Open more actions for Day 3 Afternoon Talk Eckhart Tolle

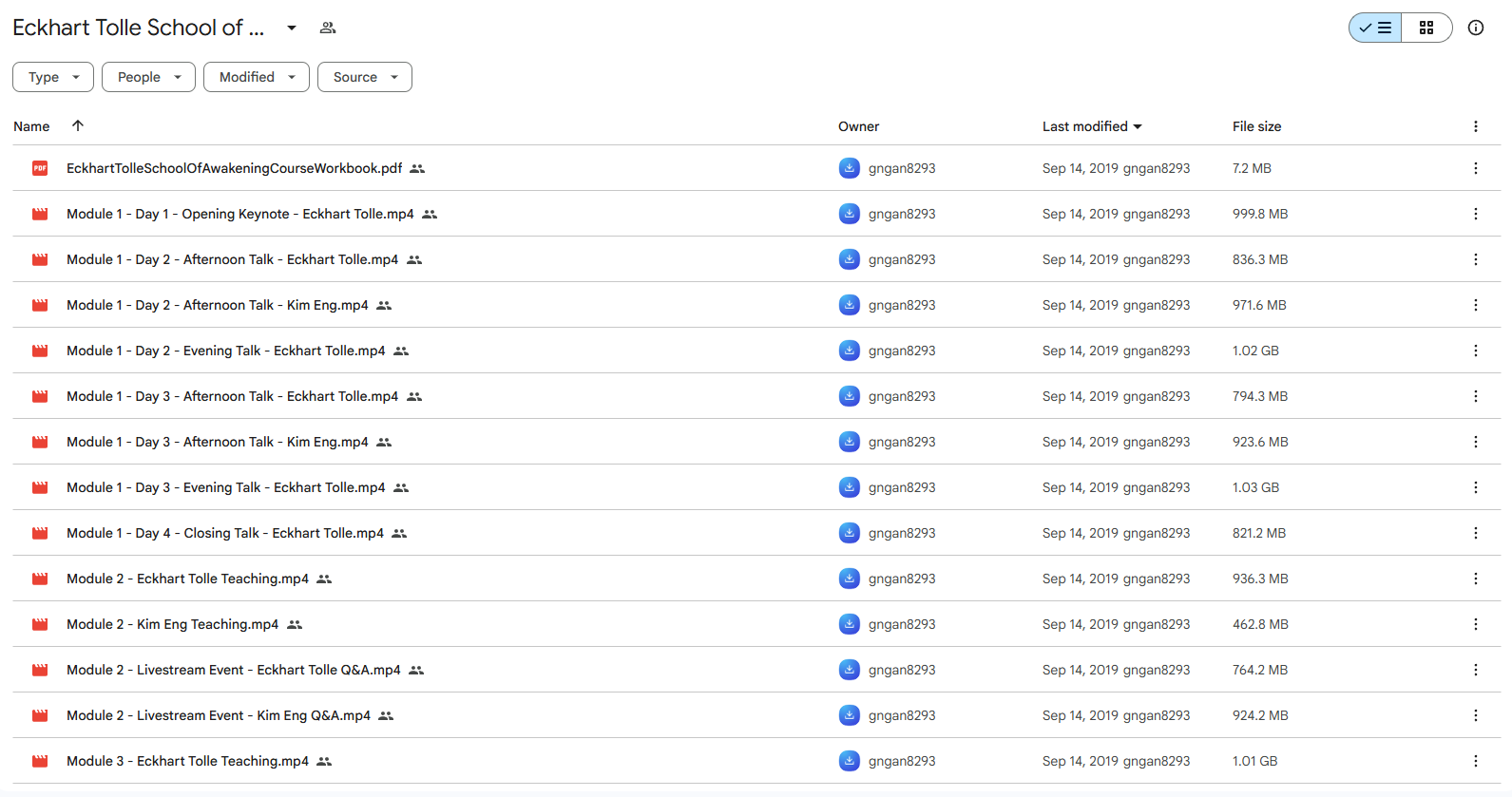pos(1476,396)
